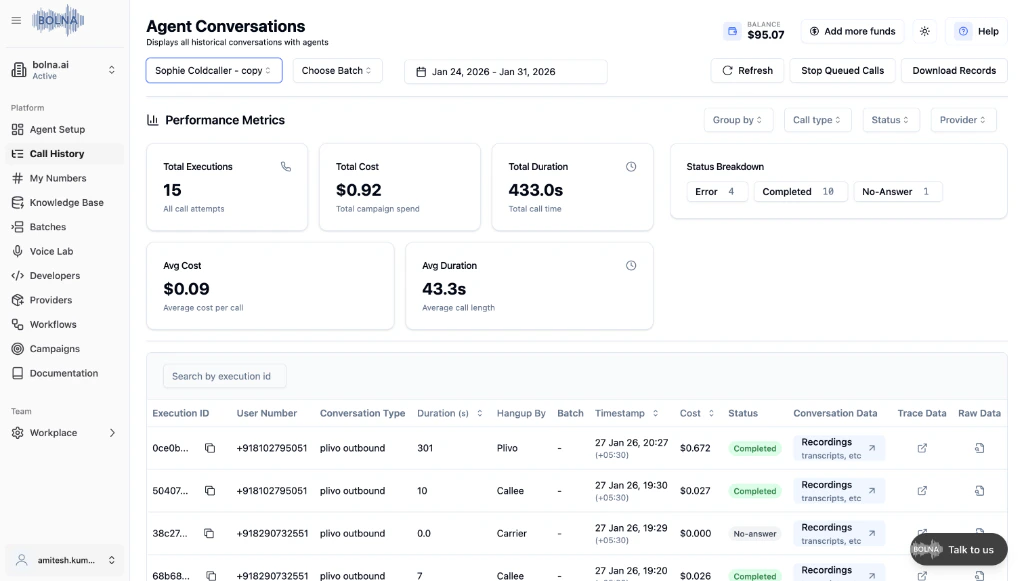Filter by the Error status chip
The image size is (1024, 581).
[x=716, y=191]
